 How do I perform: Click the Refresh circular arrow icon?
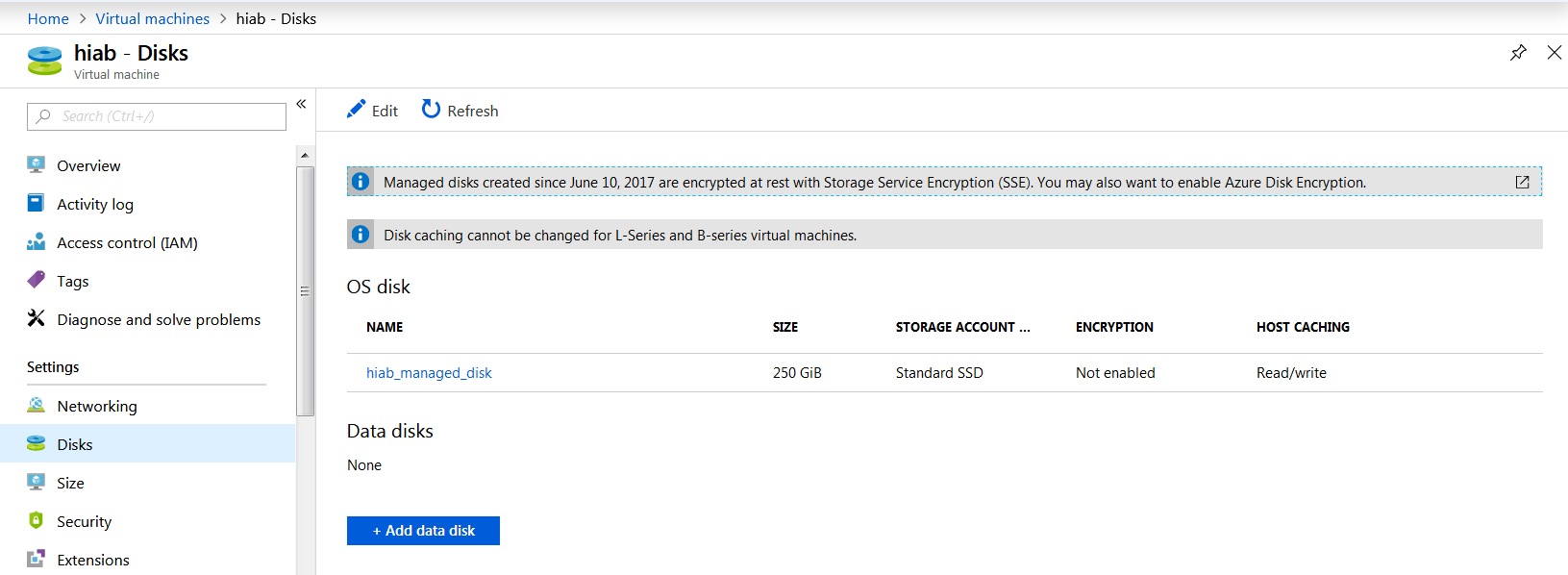tap(431, 110)
